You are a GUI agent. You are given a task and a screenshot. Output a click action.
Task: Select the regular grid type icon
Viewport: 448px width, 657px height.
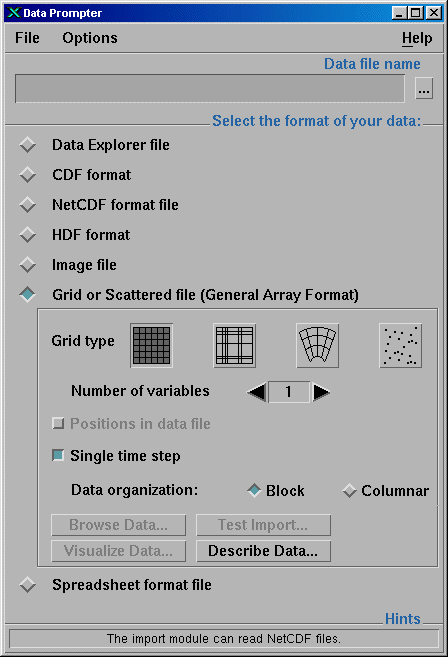coord(151,346)
